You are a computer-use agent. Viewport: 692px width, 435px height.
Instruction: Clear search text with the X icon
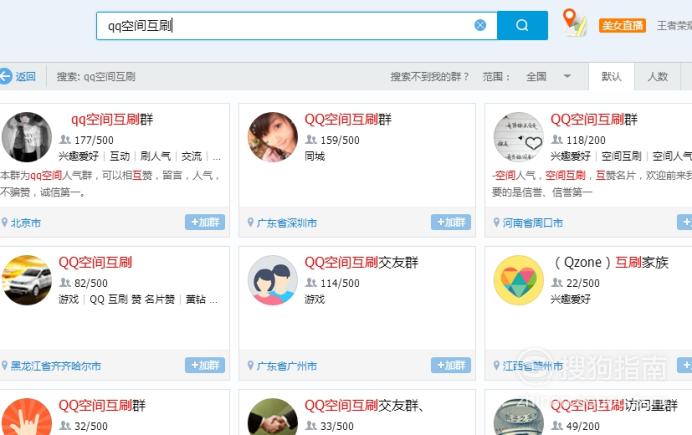[480, 25]
